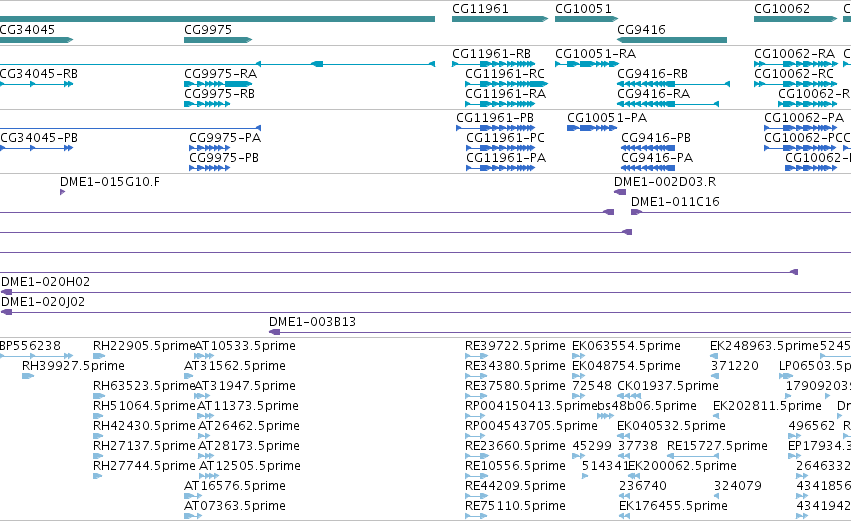Open protein CG9975-PA
This screenshot has height=521, width=851.
225,138
